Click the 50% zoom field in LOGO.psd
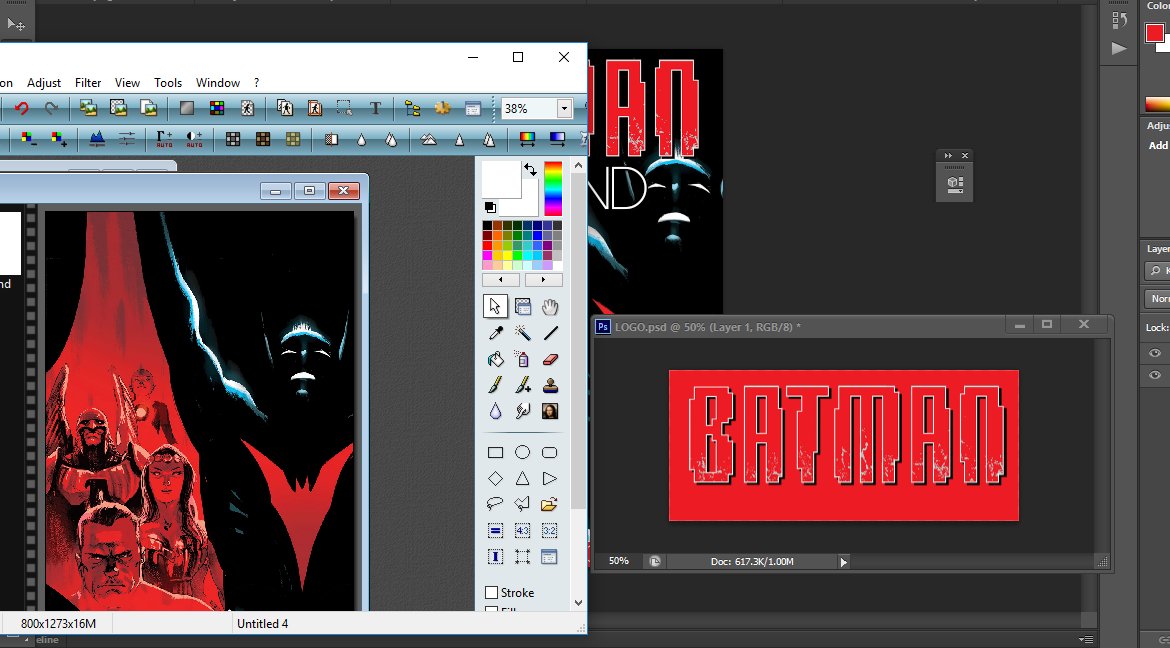Screen dimensions: 1170x648 pos(619,561)
